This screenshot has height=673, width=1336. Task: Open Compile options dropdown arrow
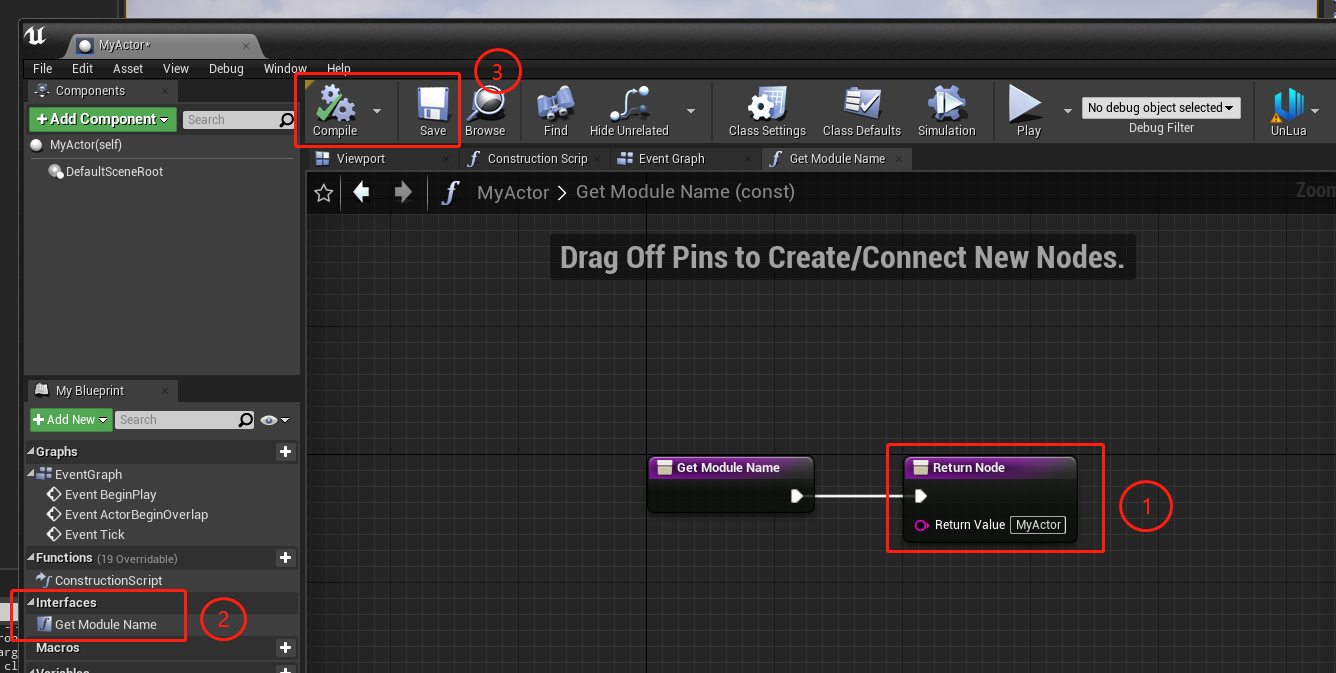pyautogui.click(x=377, y=110)
